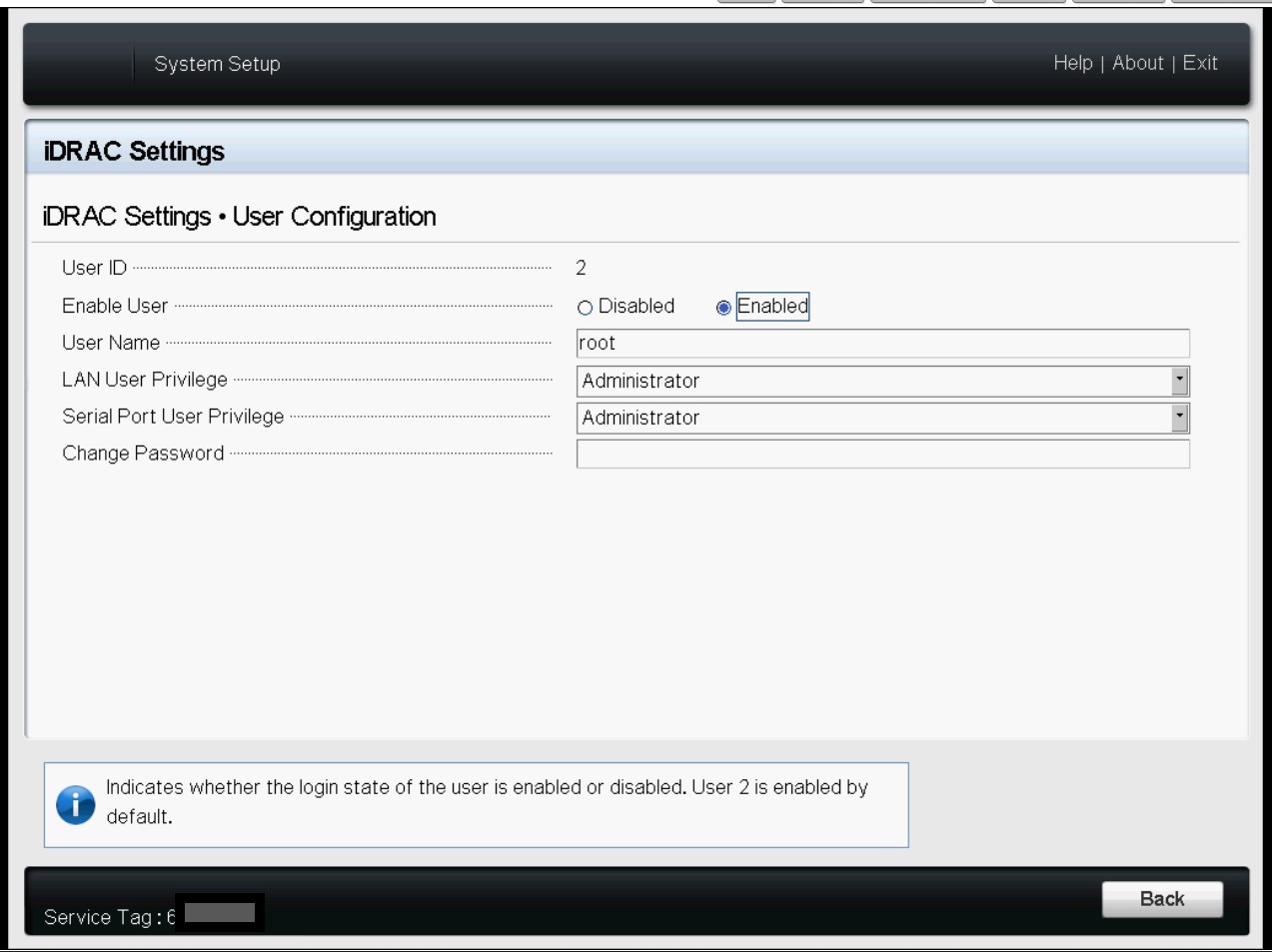Click the login state help description text

coord(487,801)
